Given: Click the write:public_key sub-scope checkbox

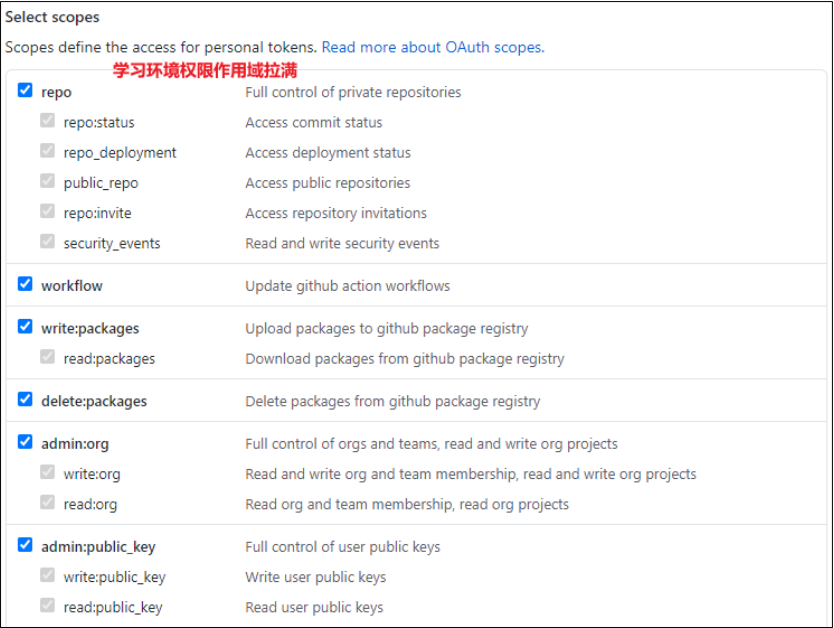Looking at the screenshot, I should click(47, 576).
